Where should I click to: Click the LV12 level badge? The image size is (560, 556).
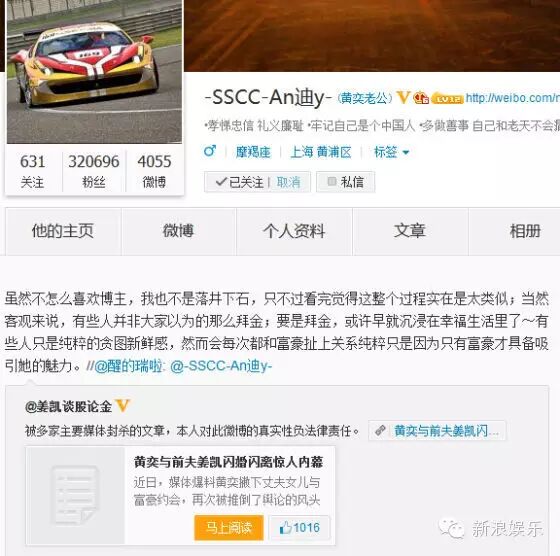[x=447, y=99]
